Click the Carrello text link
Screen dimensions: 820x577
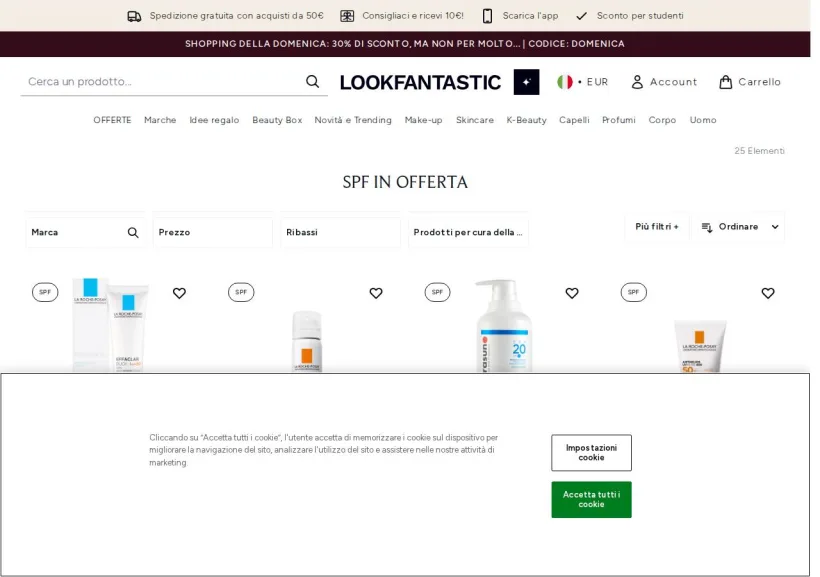click(x=759, y=82)
